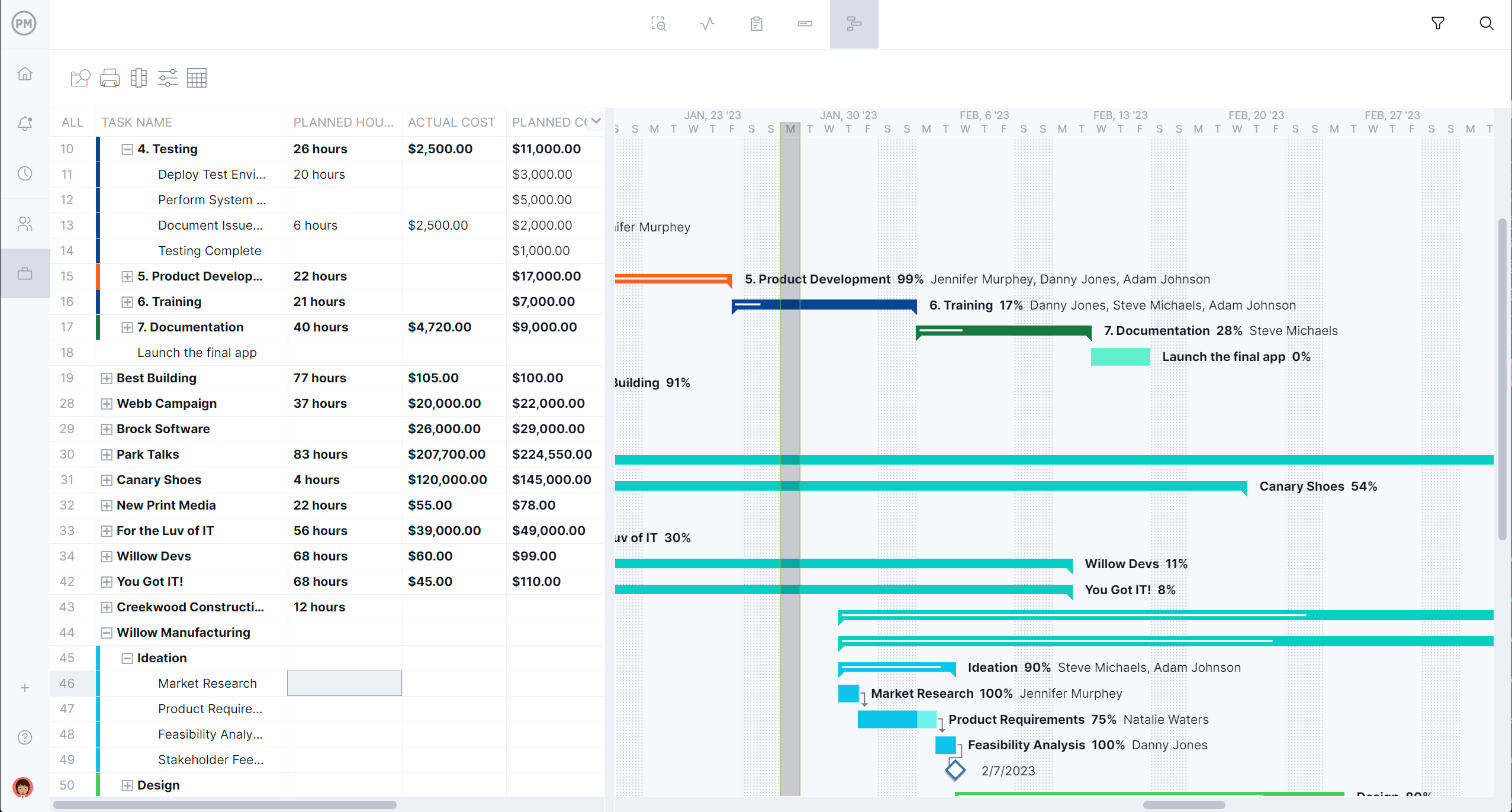Click the Feasibility Analysis Gantt bar
Viewport: 1512px width, 812px height.
(x=945, y=745)
